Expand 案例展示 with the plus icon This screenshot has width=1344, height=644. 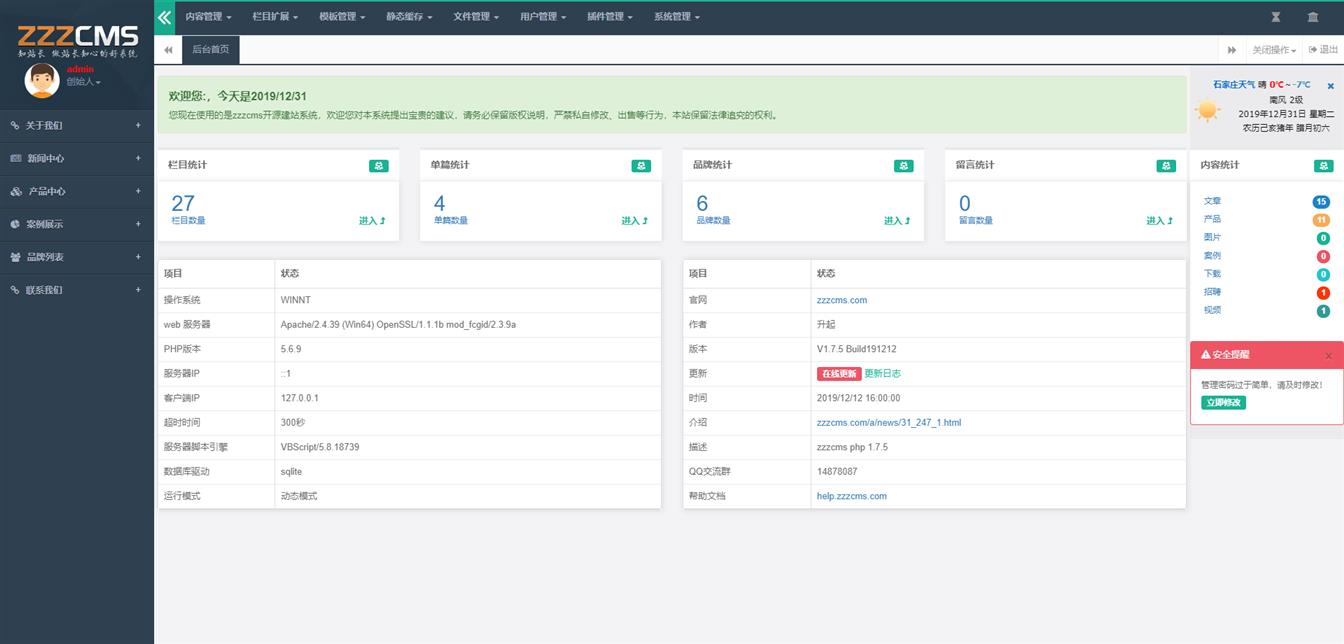click(138, 224)
